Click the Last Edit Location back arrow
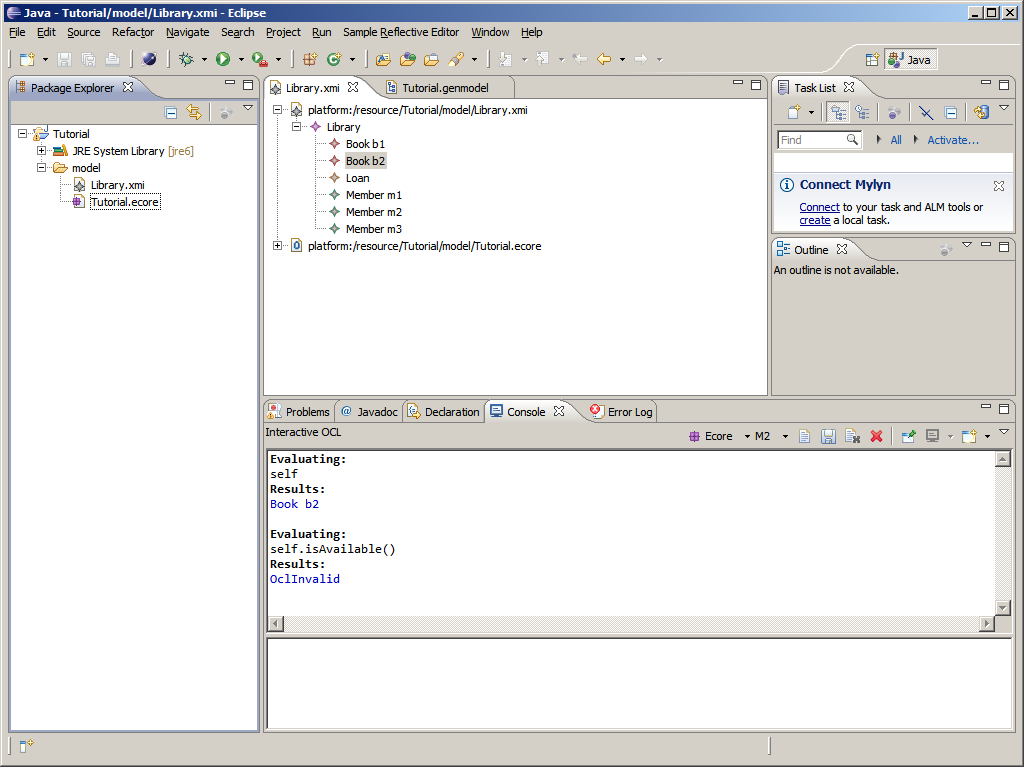1024x767 pixels. [579, 59]
